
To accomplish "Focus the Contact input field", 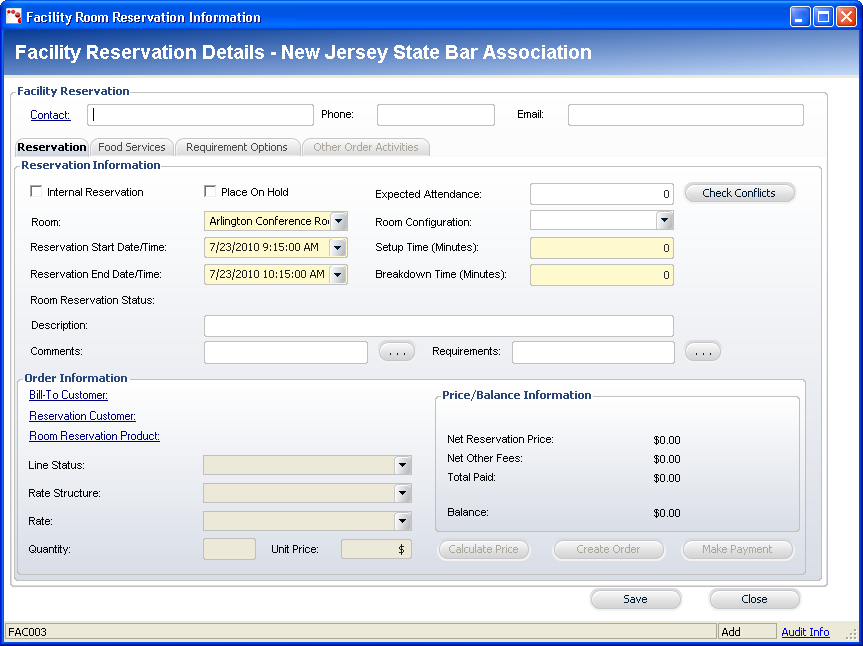I will (200, 115).
